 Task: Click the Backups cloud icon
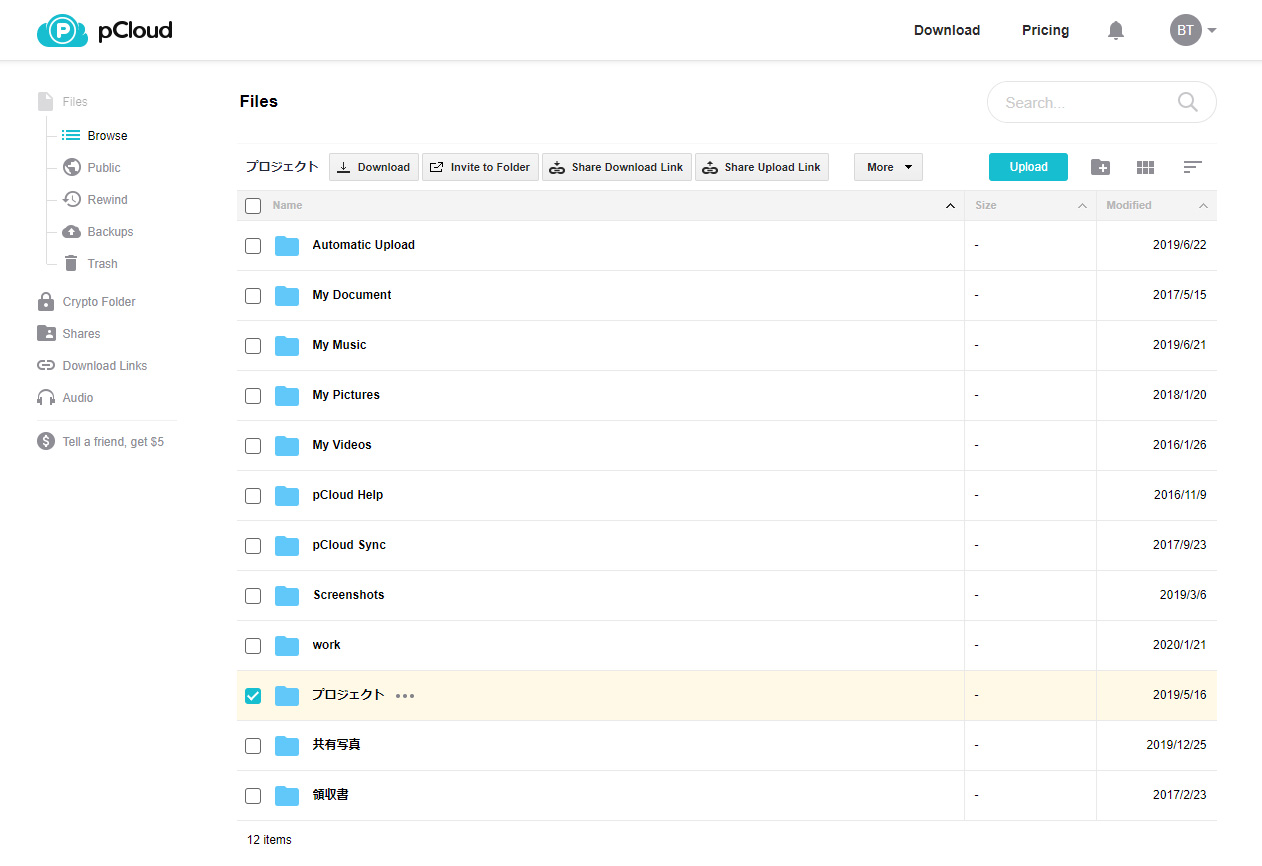(71, 231)
